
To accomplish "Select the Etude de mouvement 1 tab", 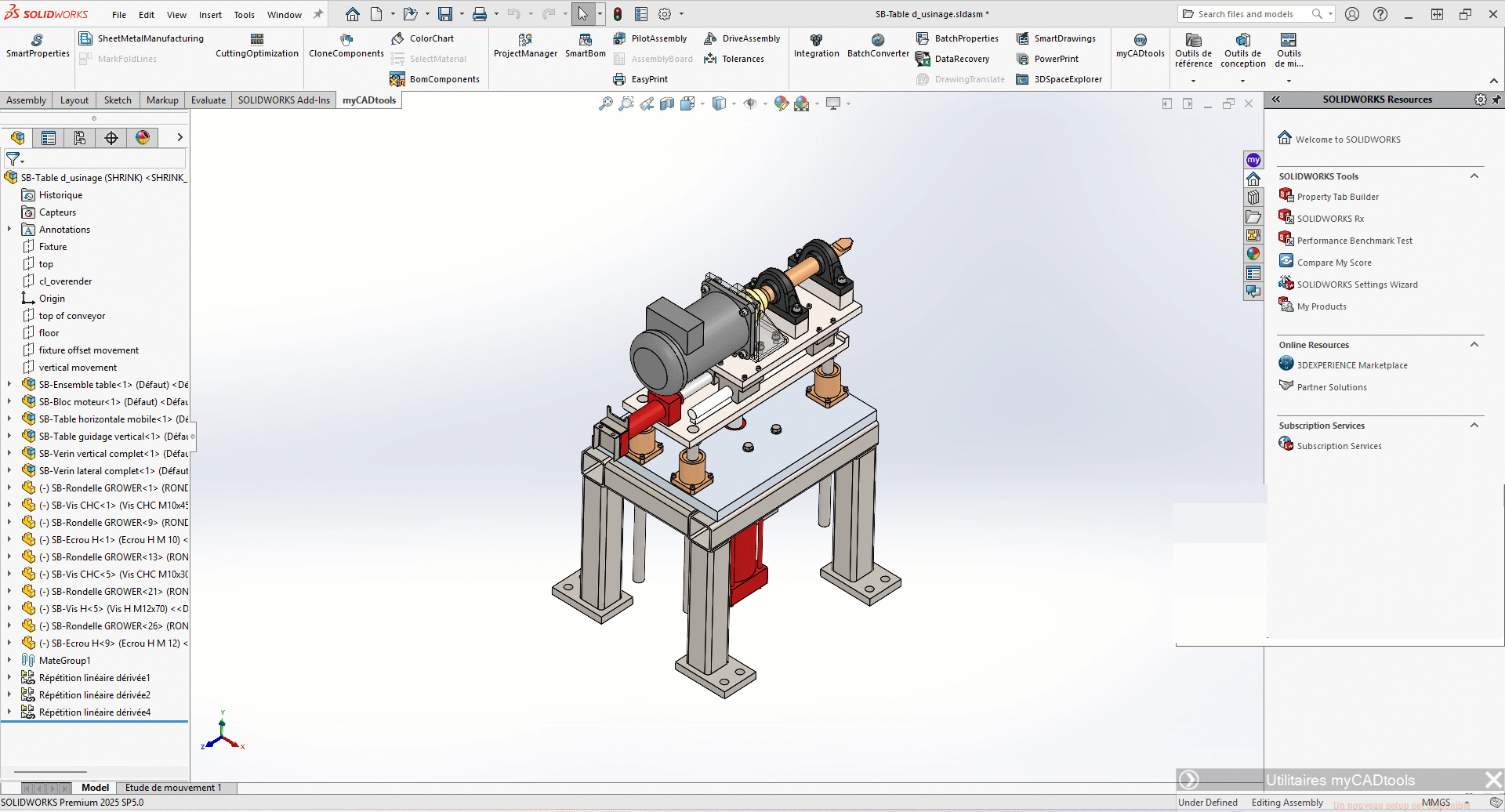I will [x=173, y=788].
